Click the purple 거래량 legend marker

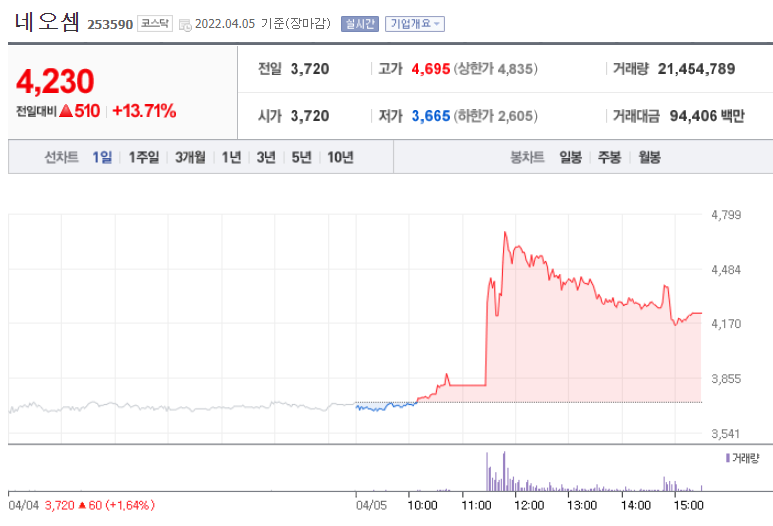pos(728,458)
